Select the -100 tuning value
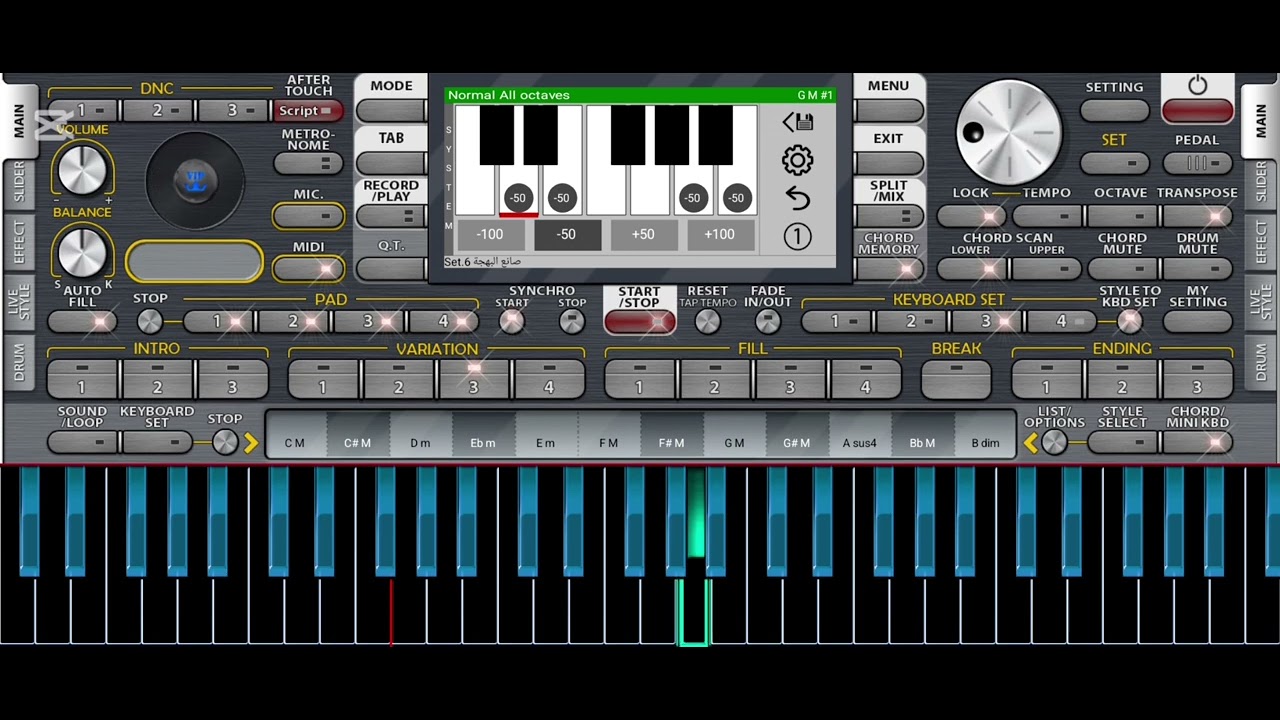1280x720 pixels. (x=490, y=235)
